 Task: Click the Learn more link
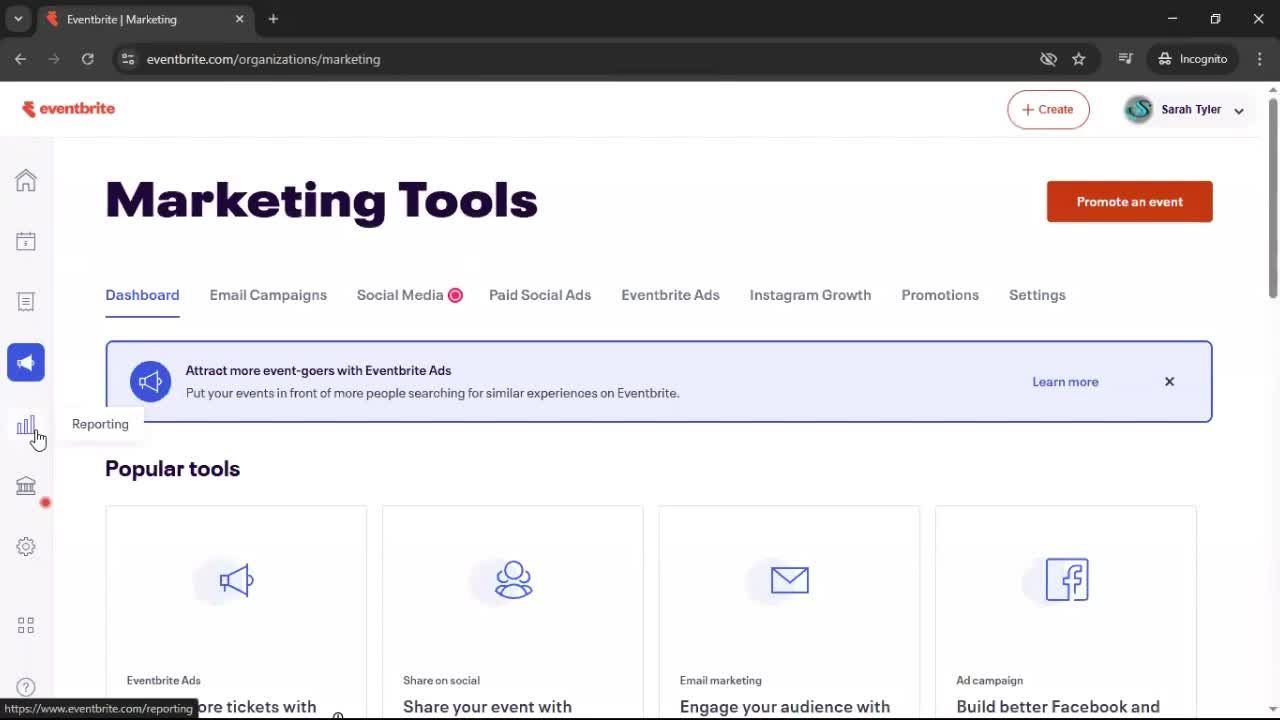(x=1065, y=382)
